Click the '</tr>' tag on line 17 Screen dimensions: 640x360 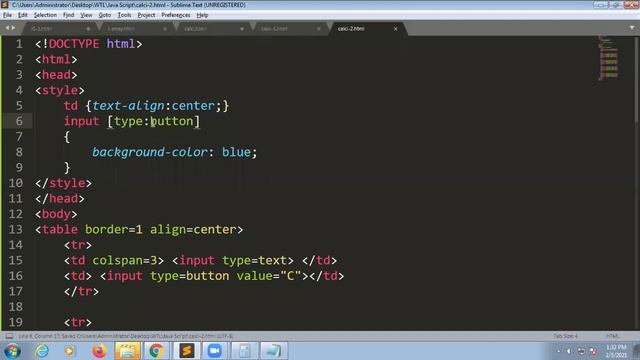point(81,291)
